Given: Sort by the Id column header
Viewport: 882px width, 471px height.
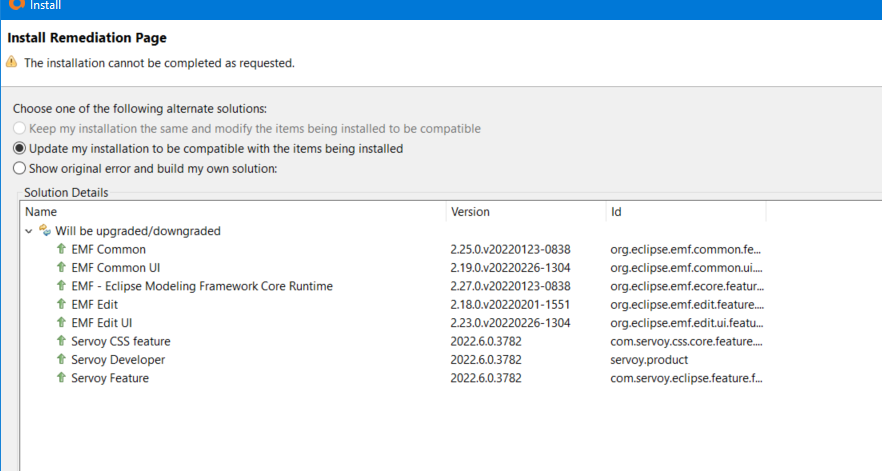Looking at the screenshot, I should click(x=616, y=212).
